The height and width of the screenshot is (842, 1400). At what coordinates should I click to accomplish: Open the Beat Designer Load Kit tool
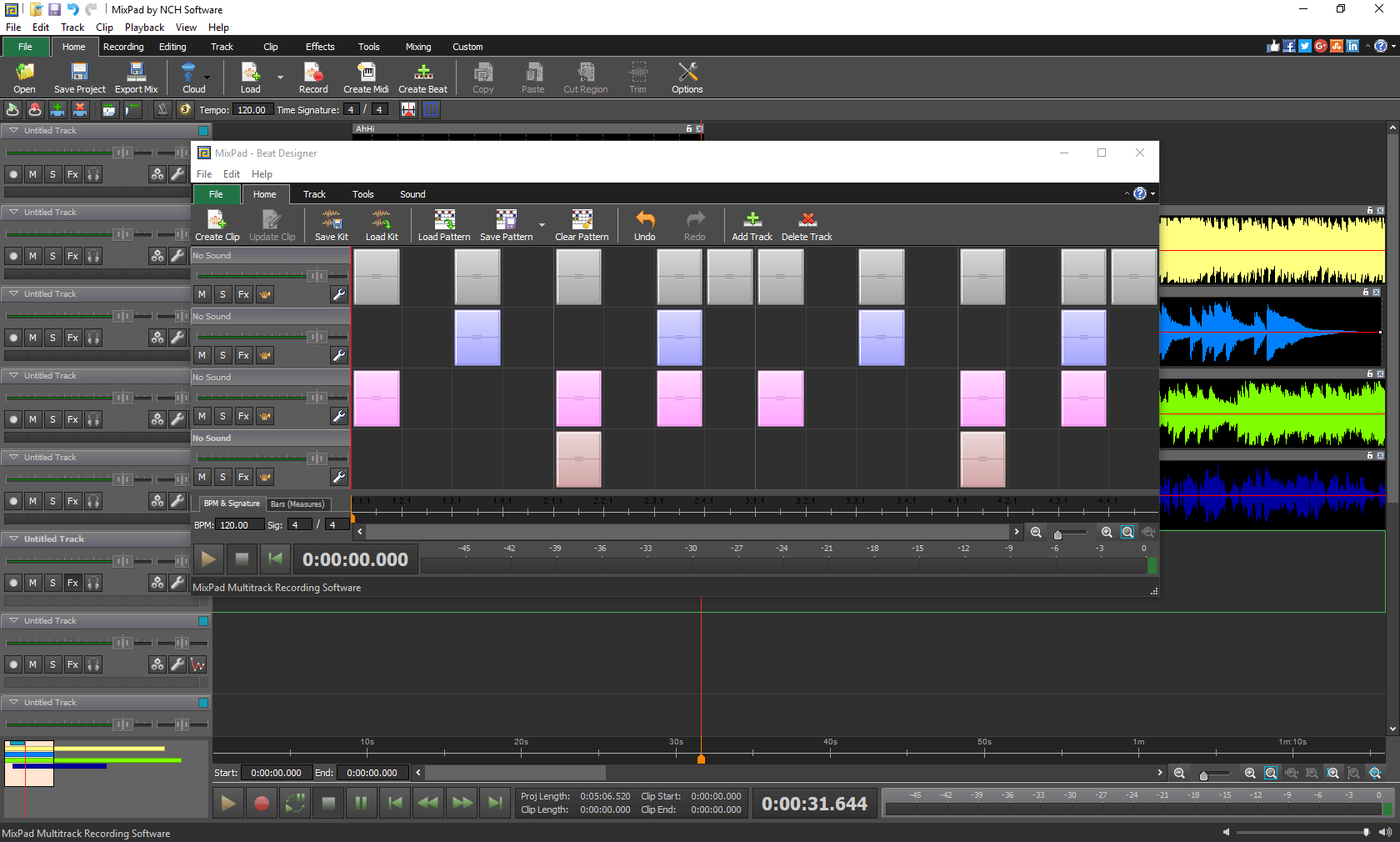coord(382,223)
